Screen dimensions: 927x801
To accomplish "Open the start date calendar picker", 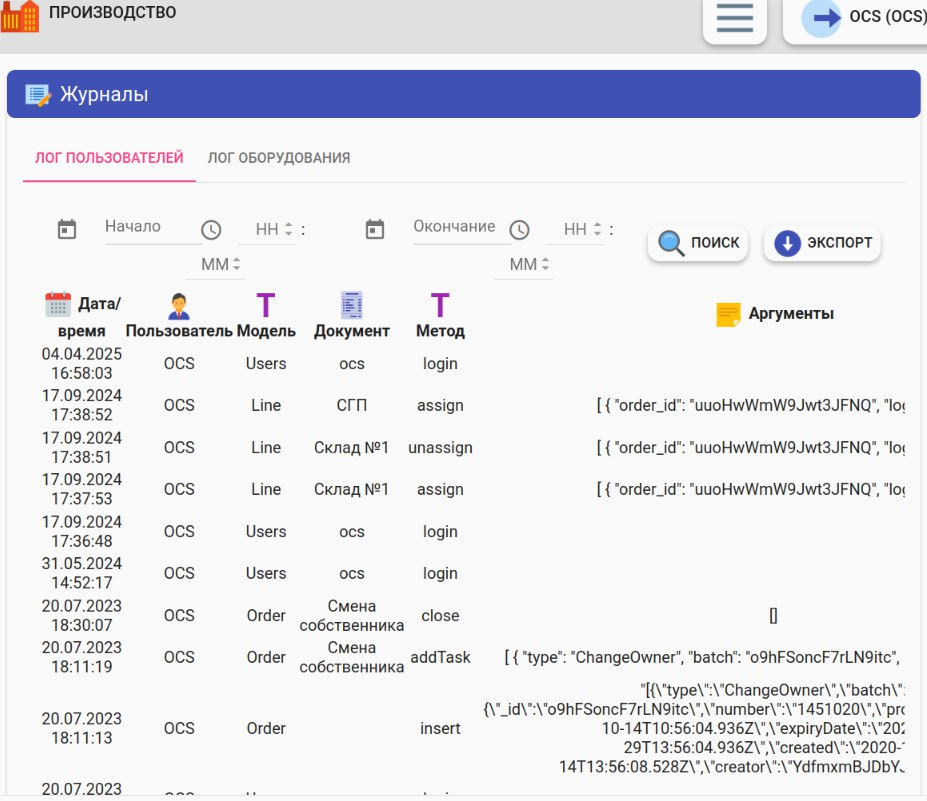I will click(x=67, y=229).
